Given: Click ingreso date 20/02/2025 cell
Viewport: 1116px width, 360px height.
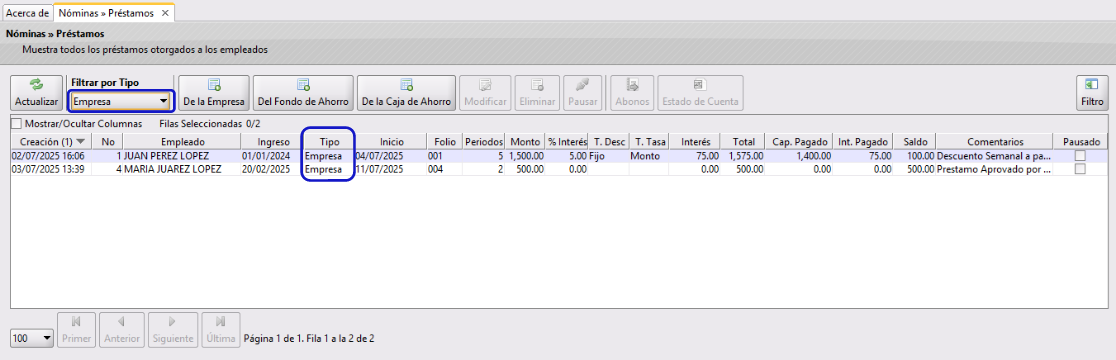Looking at the screenshot, I should point(273,169).
